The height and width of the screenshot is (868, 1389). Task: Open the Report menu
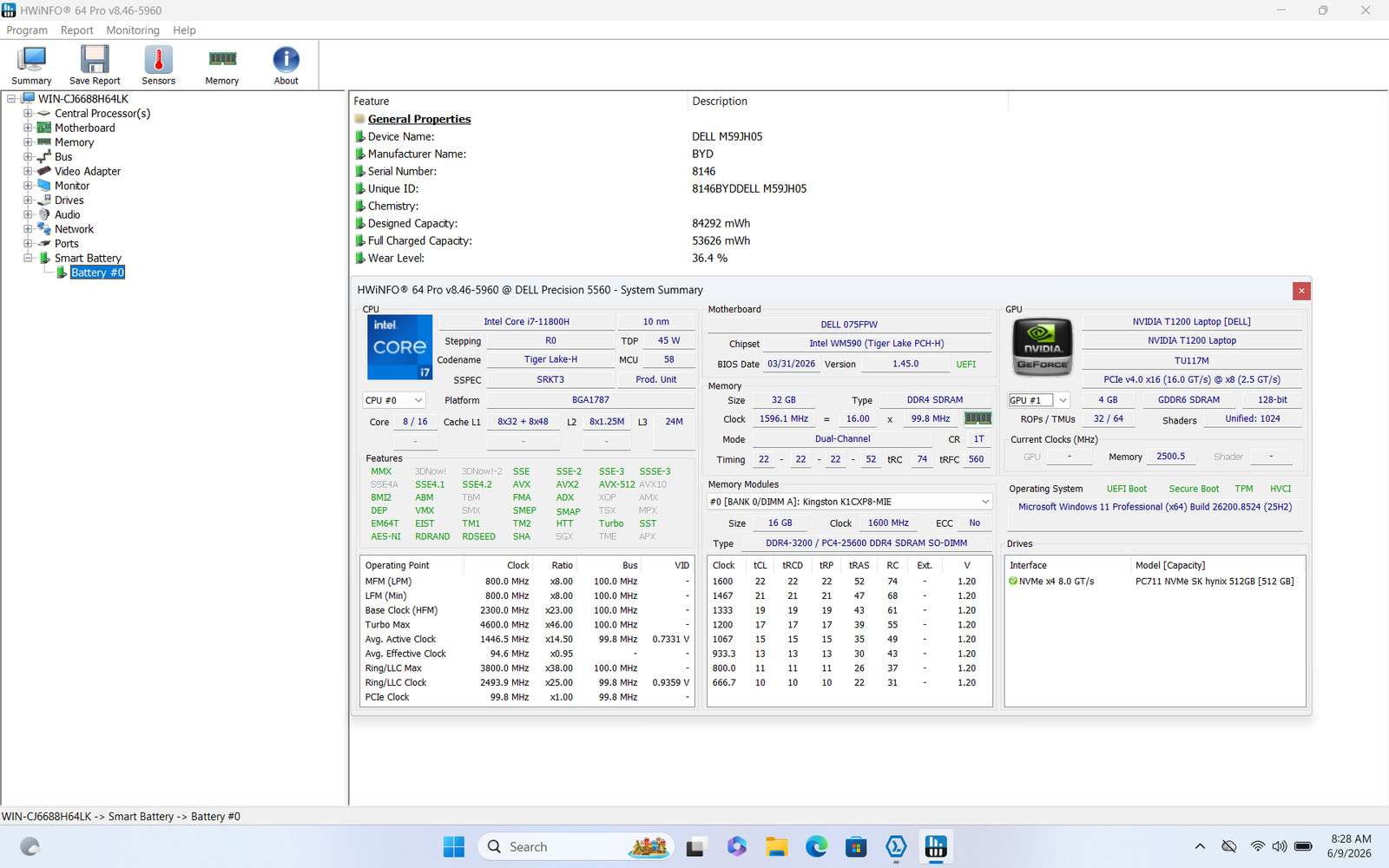(x=76, y=30)
